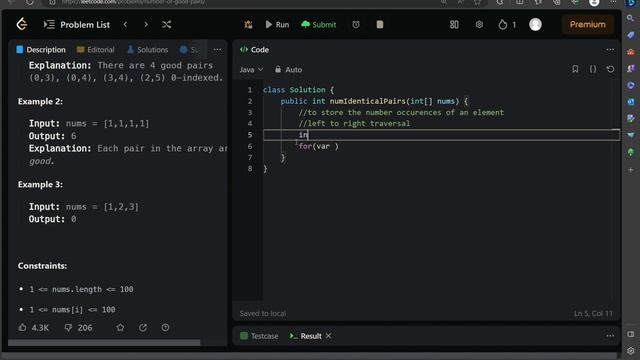Open the Java language dropdown
Viewport: 640px width, 360px height.
(251, 69)
